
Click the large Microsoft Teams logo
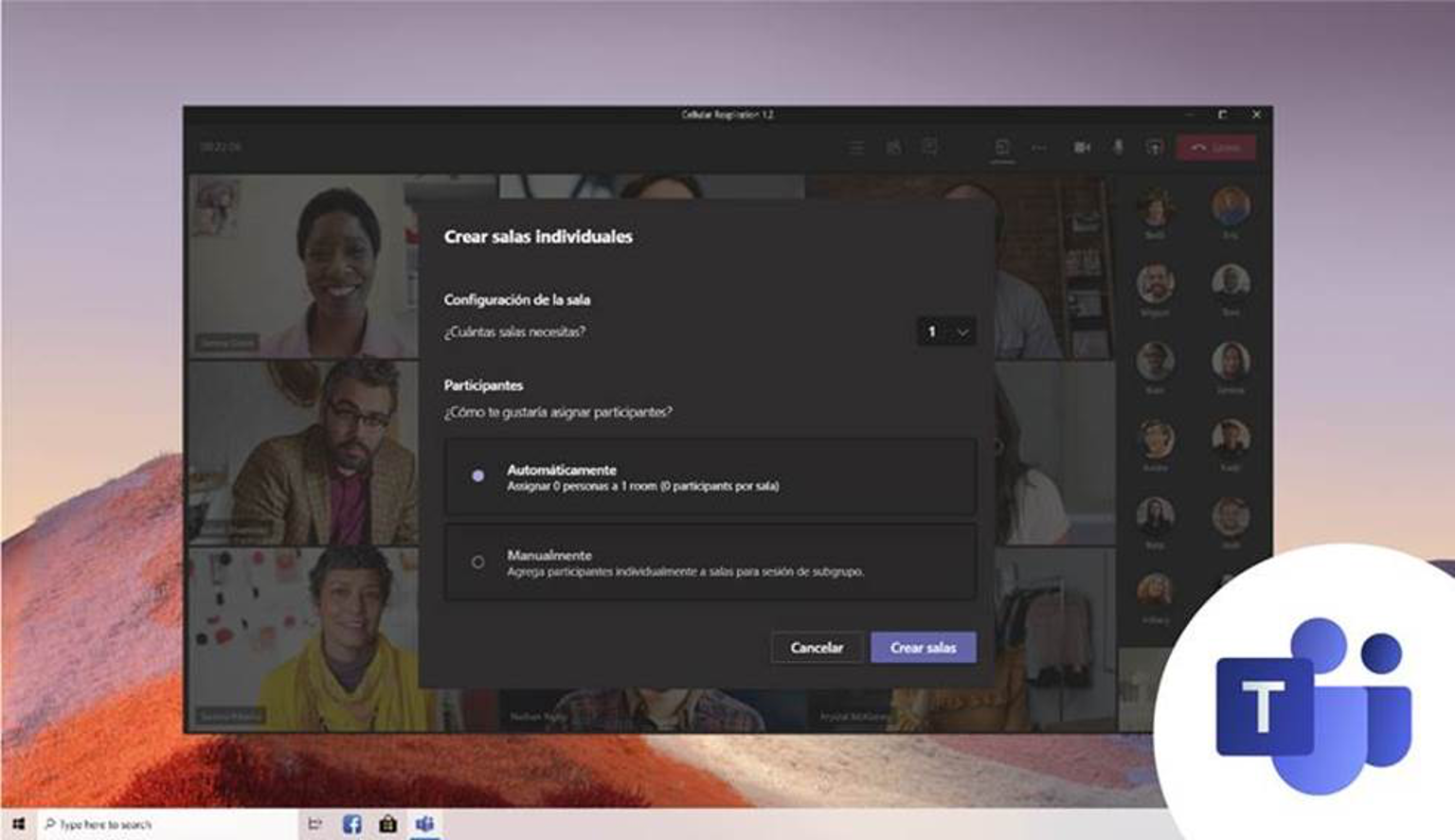[x=1314, y=705]
